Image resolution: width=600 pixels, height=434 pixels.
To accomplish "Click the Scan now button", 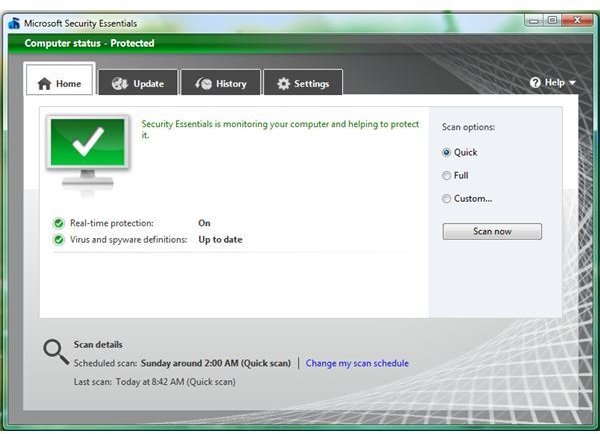I will [492, 232].
